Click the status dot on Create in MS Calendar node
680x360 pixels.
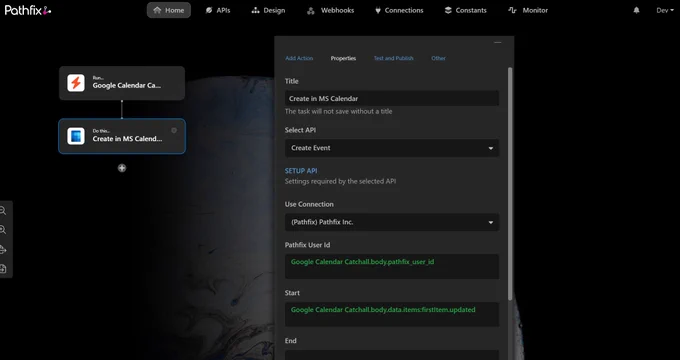174,130
